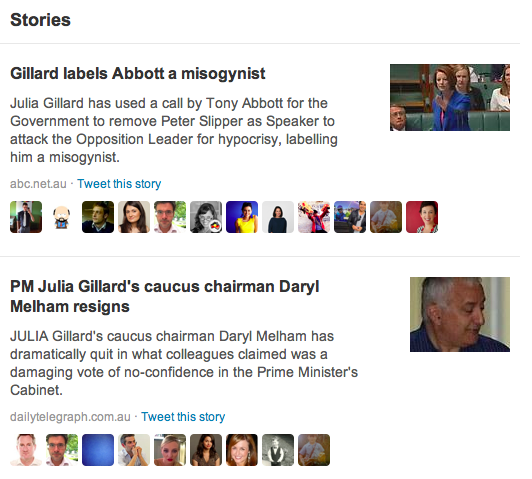Open the 'Gillard labels Abbott a misogynist' headline
The image size is (532, 479).
pos(138,74)
